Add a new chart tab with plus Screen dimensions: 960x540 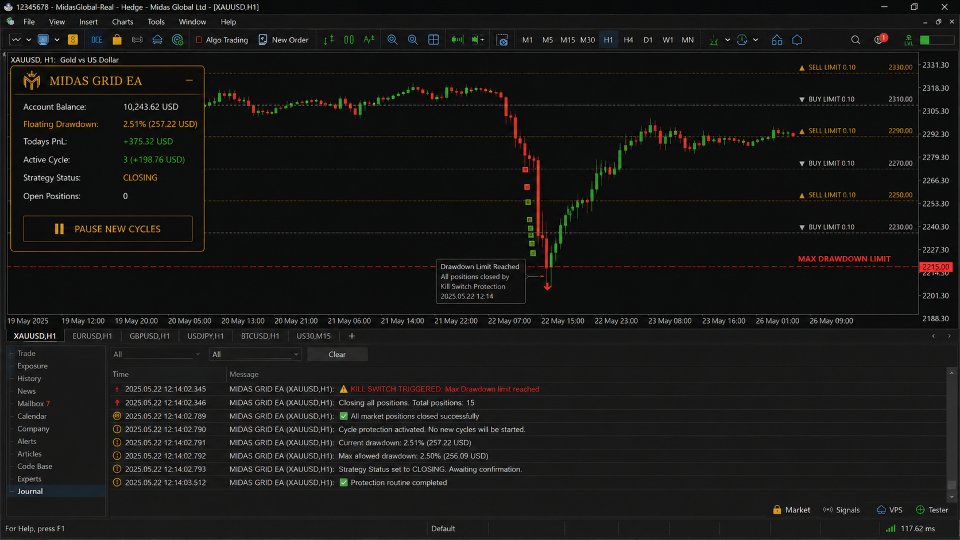[x=351, y=336]
